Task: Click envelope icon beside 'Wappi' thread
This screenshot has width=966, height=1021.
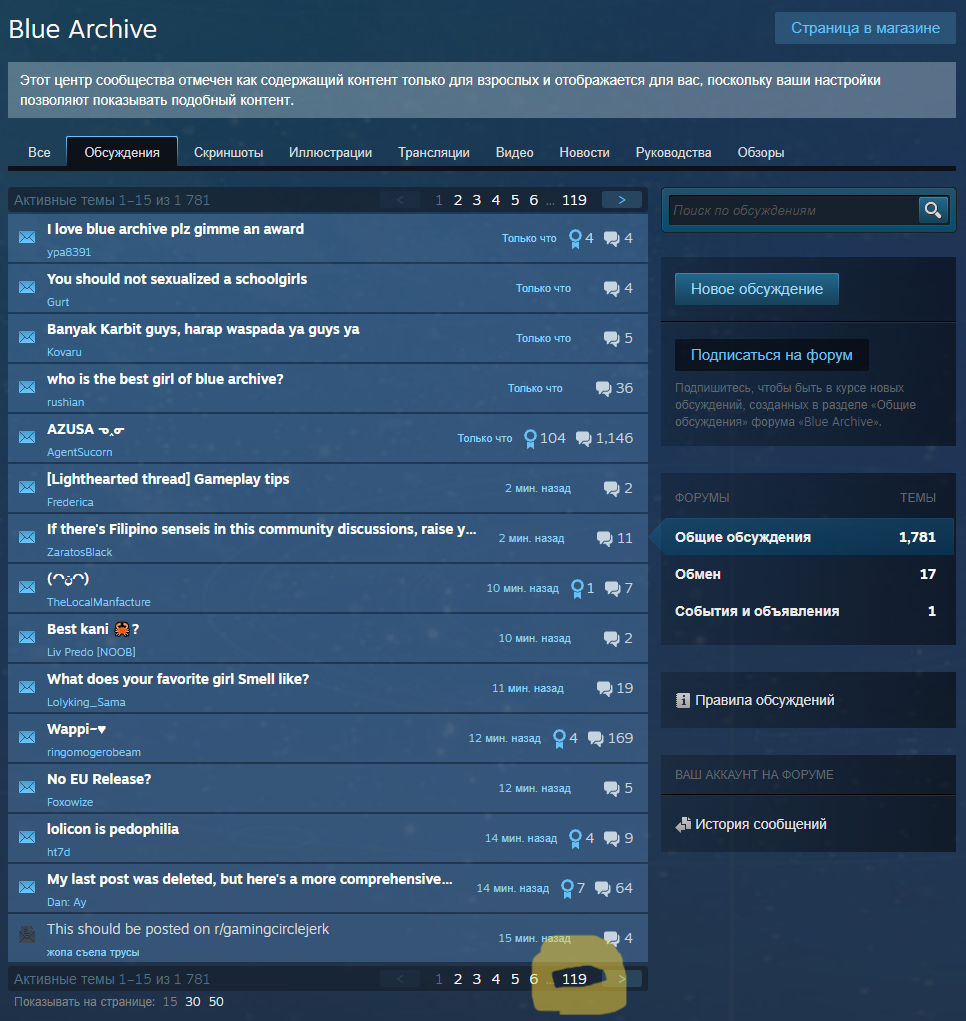Action: 27,737
